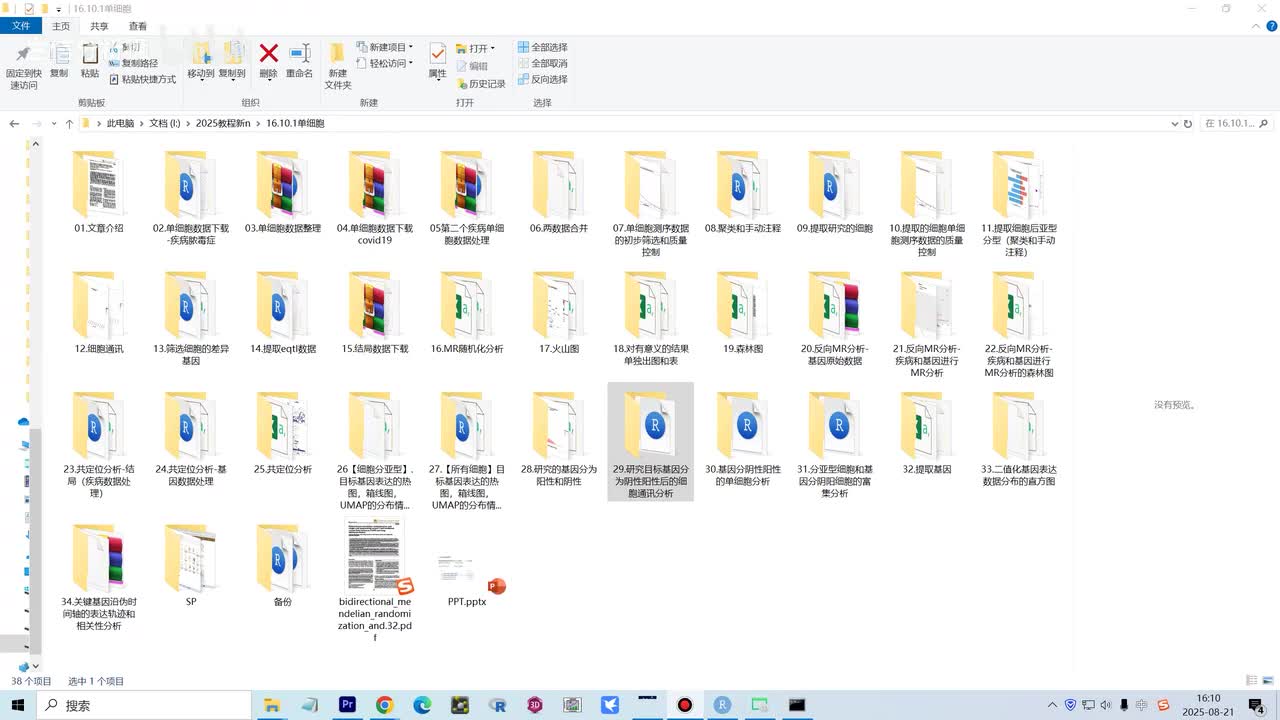
Task: Select the 01.文章介绍 folder
Action: pyautogui.click(x=99, y=193)
